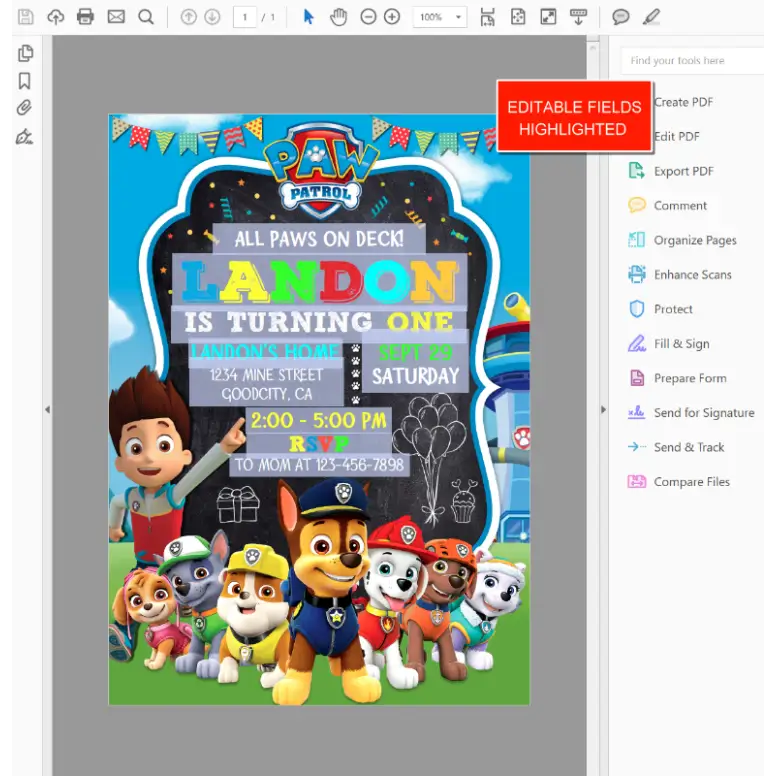
Task: Add a sticky note comment icon
Action: (x=620, y=17)
